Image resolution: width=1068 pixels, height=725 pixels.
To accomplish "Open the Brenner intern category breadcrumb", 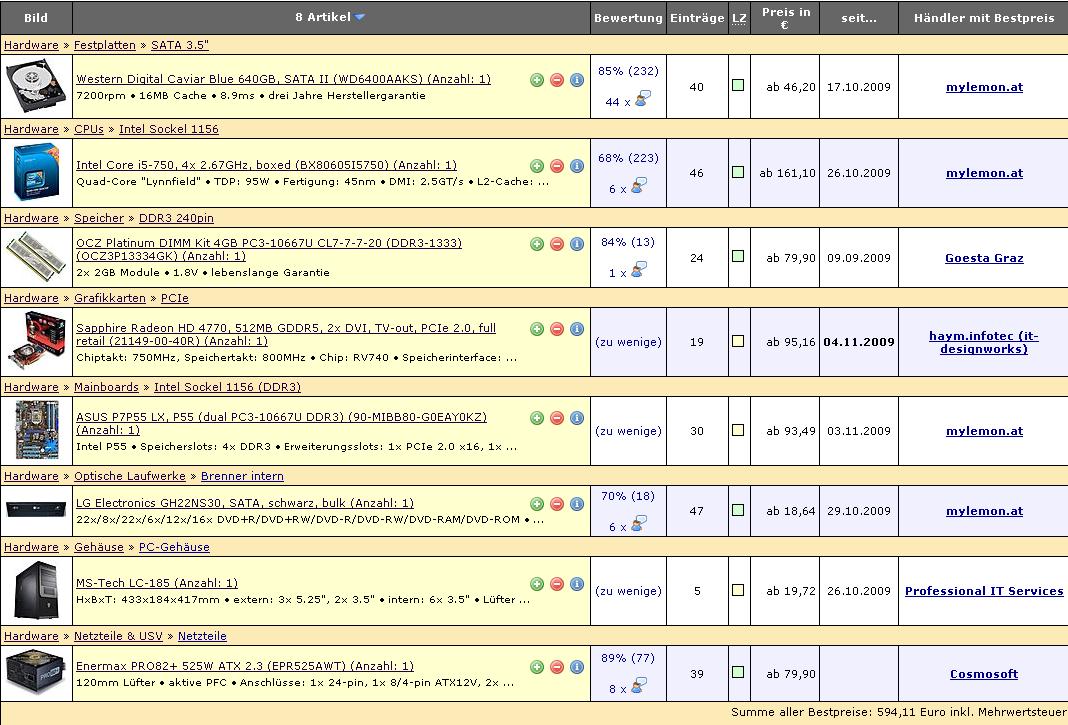I will point(242,476).
